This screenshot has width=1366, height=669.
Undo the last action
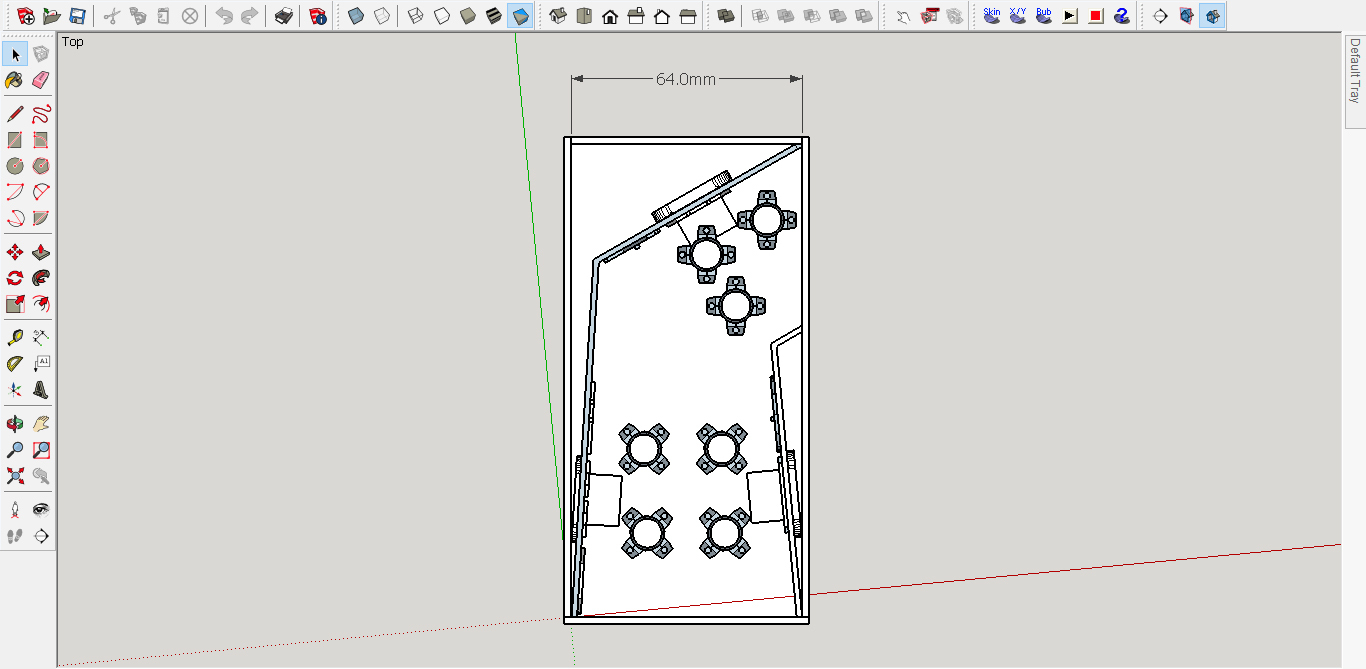(224, 16)
